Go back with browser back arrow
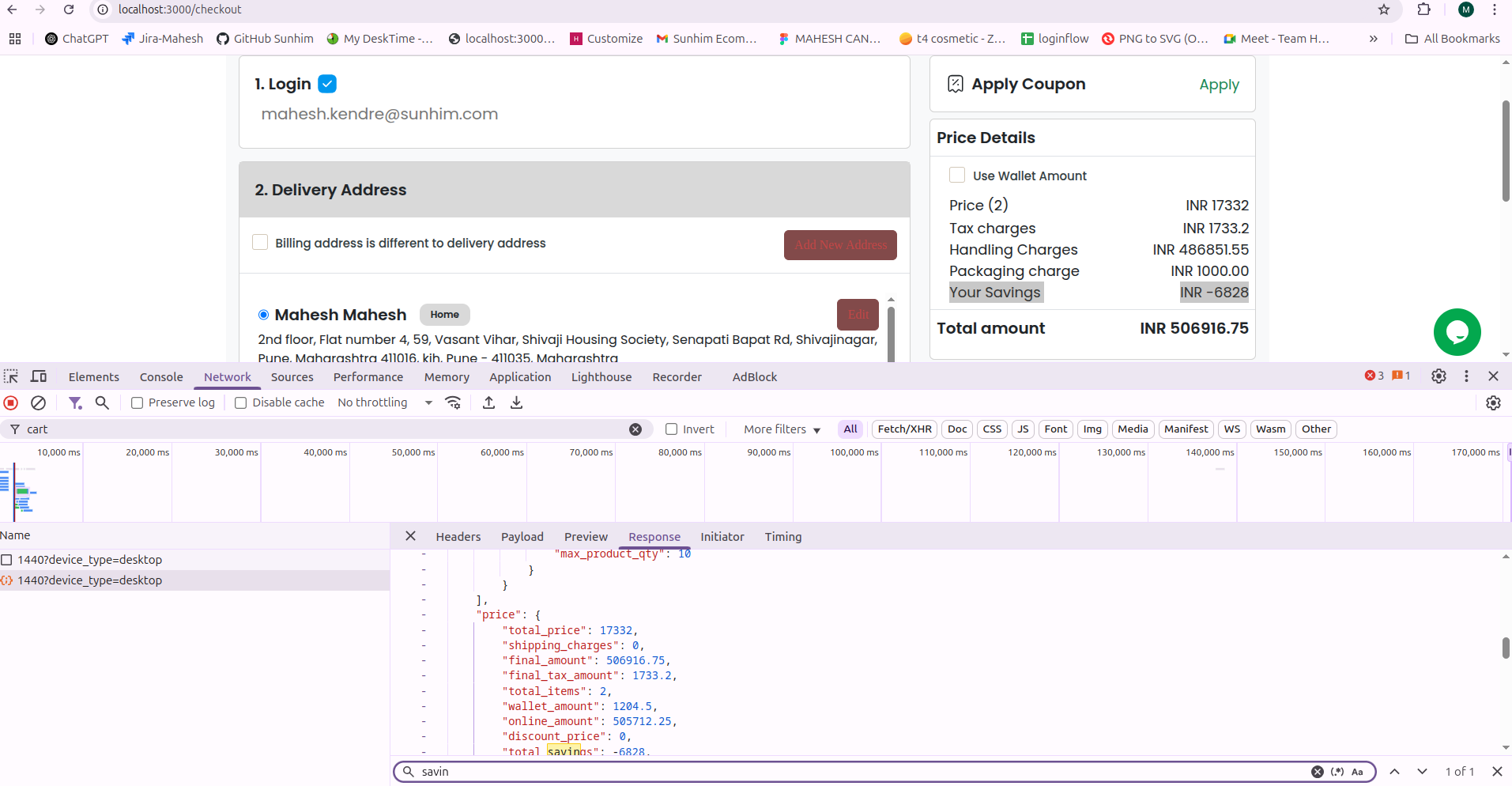The image size is (1512, 786). click(x=12, y=9)
